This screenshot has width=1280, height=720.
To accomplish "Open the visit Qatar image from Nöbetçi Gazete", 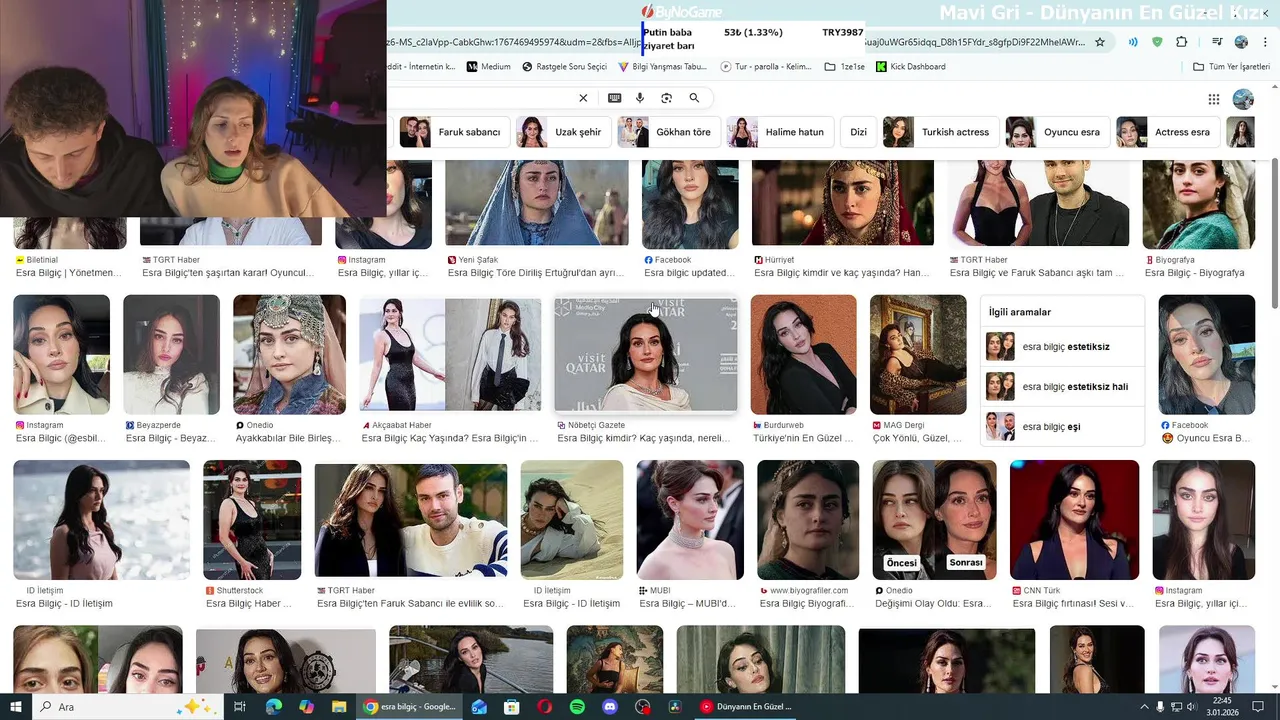I will coord(646,354).
